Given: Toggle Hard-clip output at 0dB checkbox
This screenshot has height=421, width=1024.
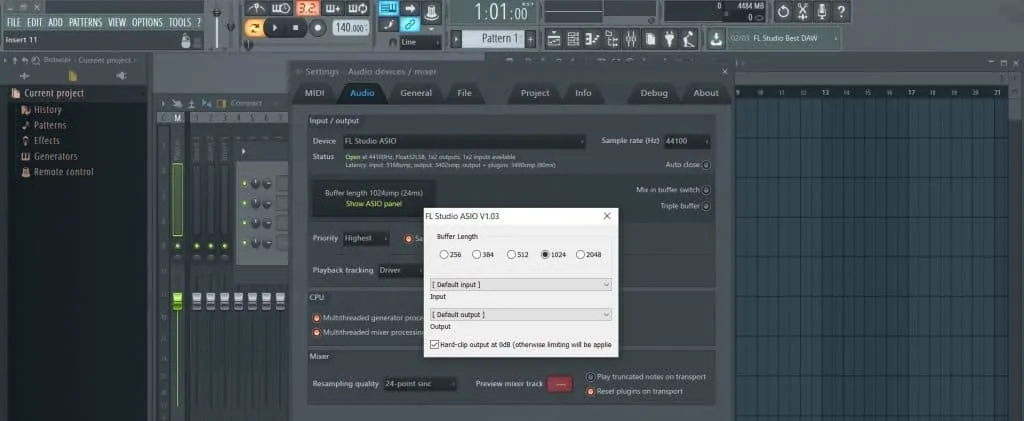Looking at the screenshot, I should (435, 344).
